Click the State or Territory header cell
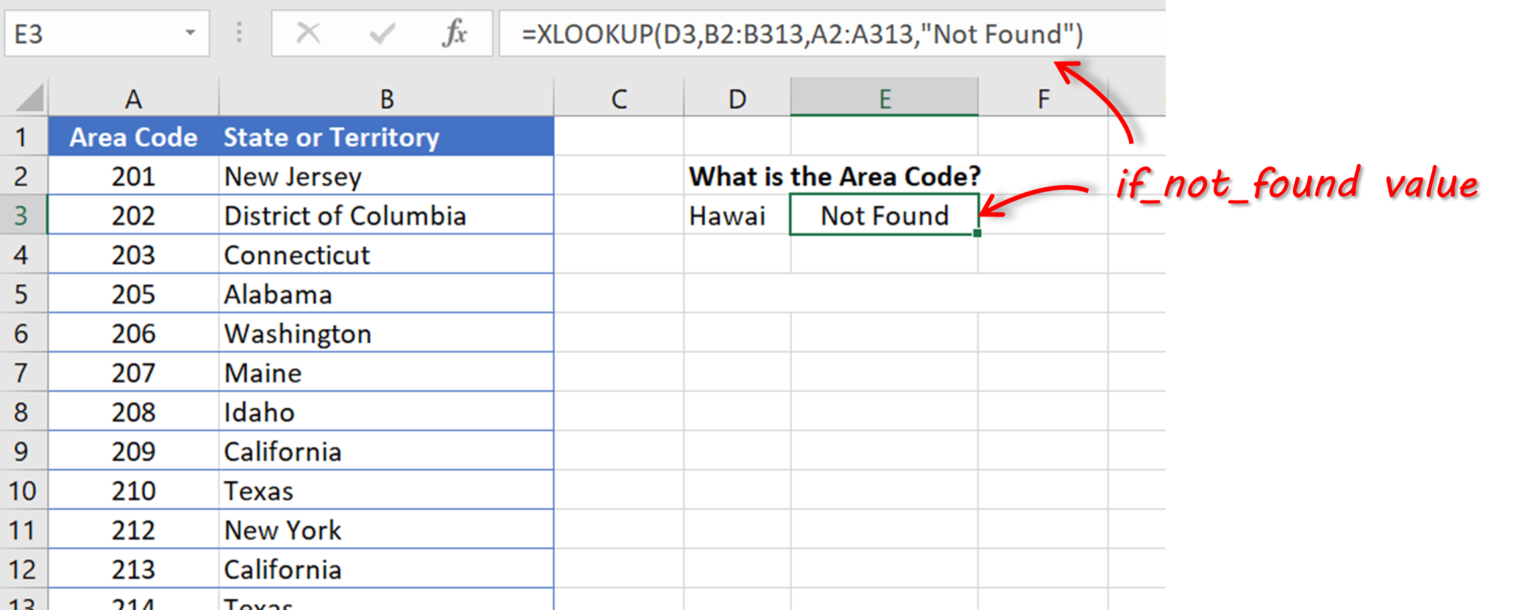The height and width of the screenshot is (610, 1536). (x=330, y=137)
